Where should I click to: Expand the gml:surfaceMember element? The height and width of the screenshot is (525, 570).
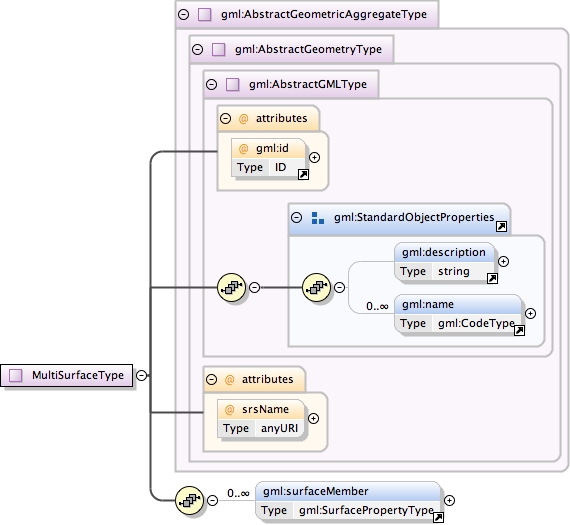coord(449,501)
